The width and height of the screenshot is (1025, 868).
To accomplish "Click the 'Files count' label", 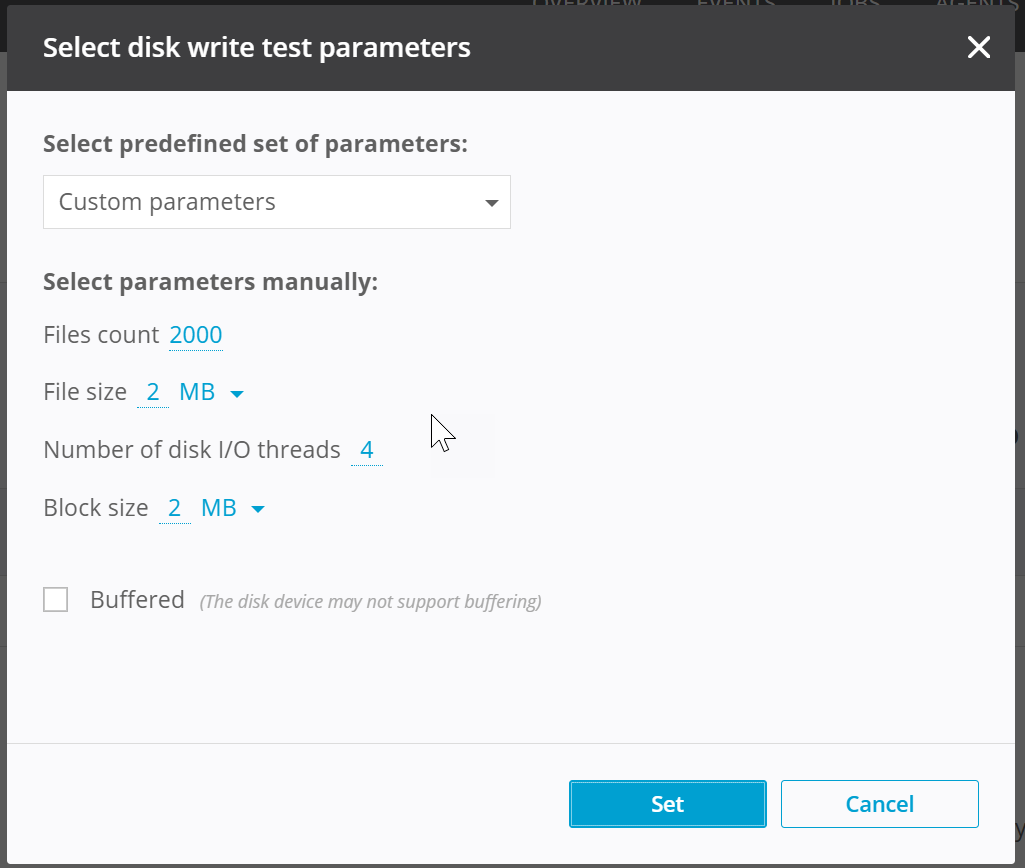I will [x=101, y=335].
